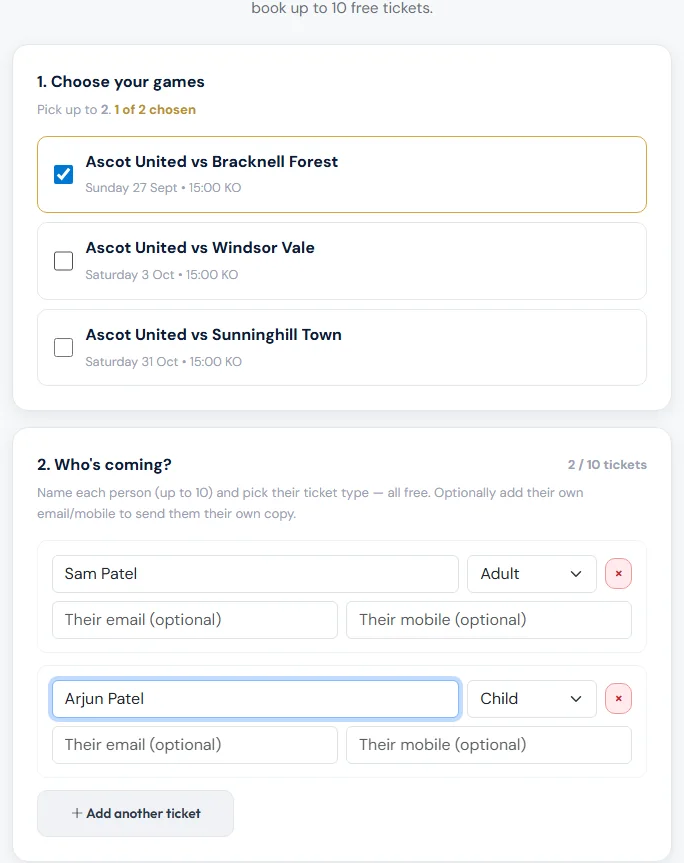
Task: Select the Sunninghill Town match card
Action: [x=342, y=347]
